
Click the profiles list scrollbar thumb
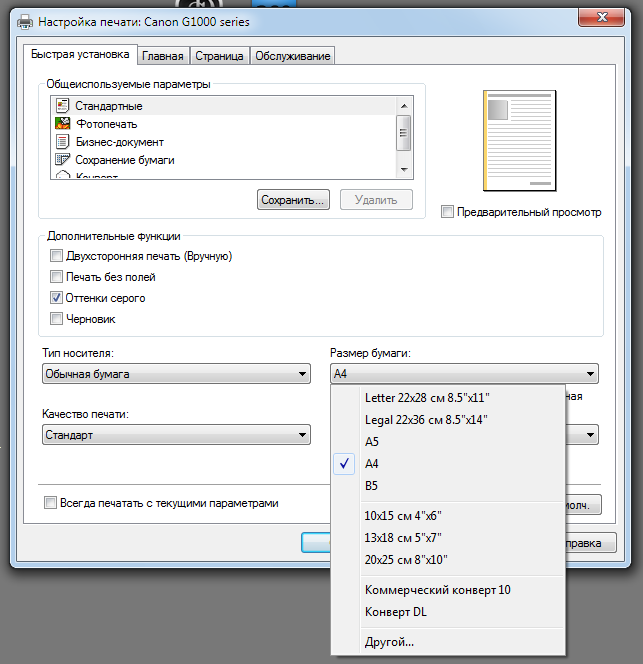tap(403, 133)
